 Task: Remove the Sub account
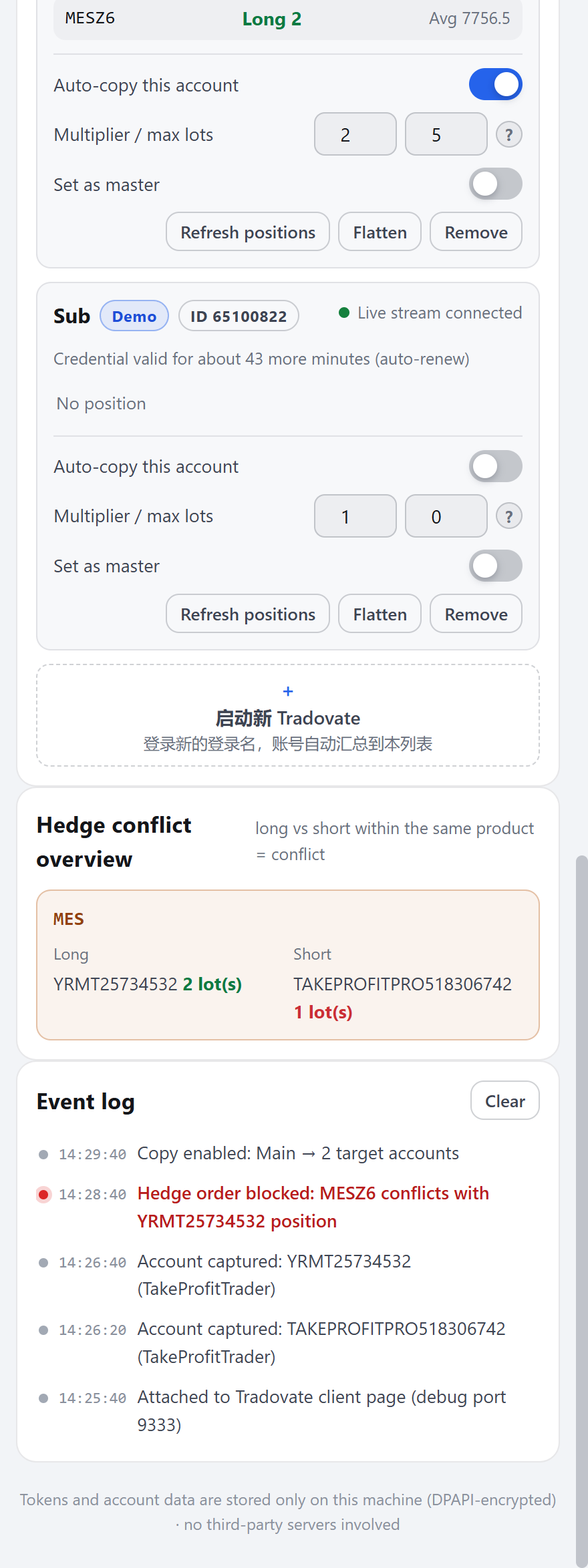[x=476, y=614]
